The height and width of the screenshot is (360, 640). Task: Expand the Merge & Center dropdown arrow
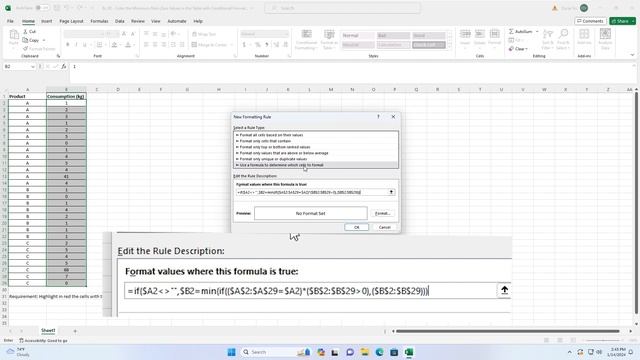231,44
